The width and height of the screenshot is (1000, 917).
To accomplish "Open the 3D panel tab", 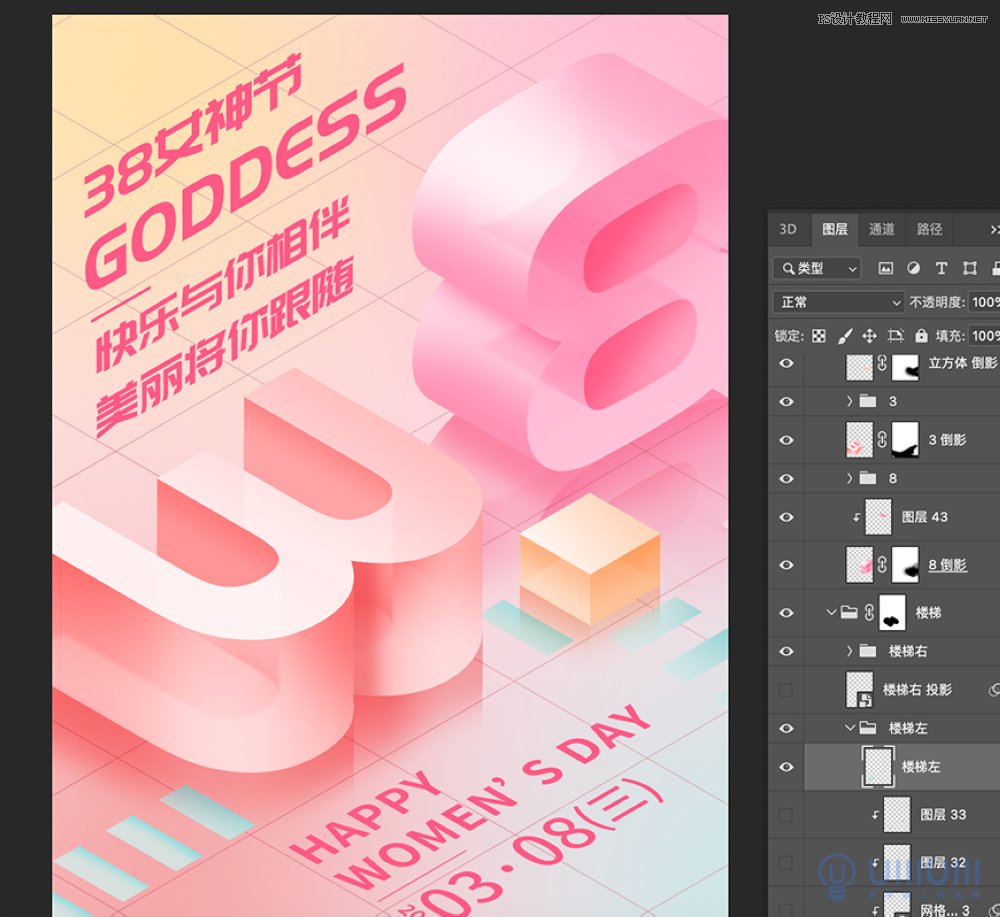I will pos(788,229).
